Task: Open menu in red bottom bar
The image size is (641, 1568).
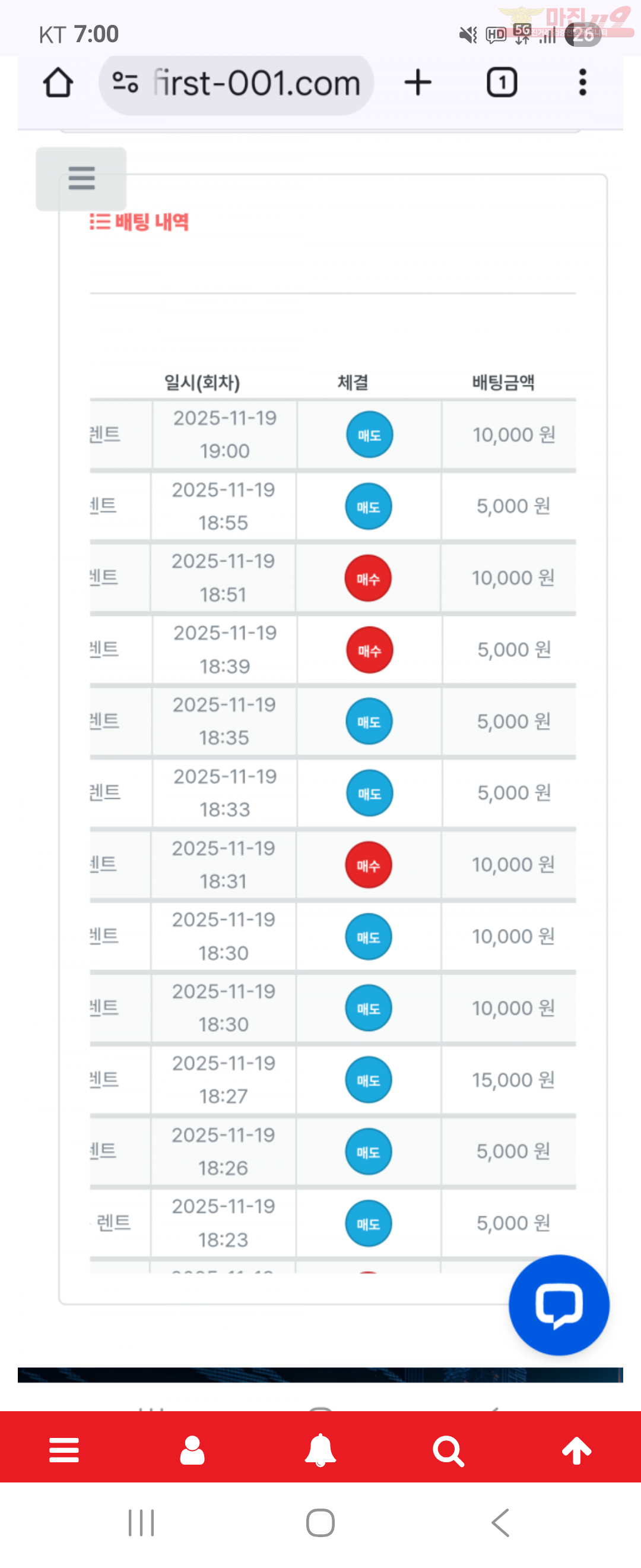Action: point(64,1450)
